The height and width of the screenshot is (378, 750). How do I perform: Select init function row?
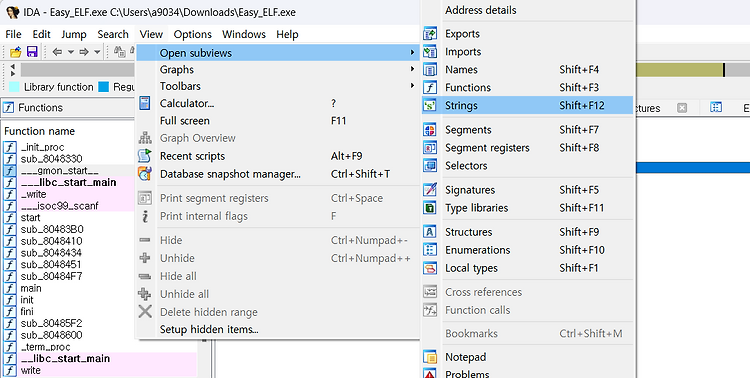coord(27,300)
